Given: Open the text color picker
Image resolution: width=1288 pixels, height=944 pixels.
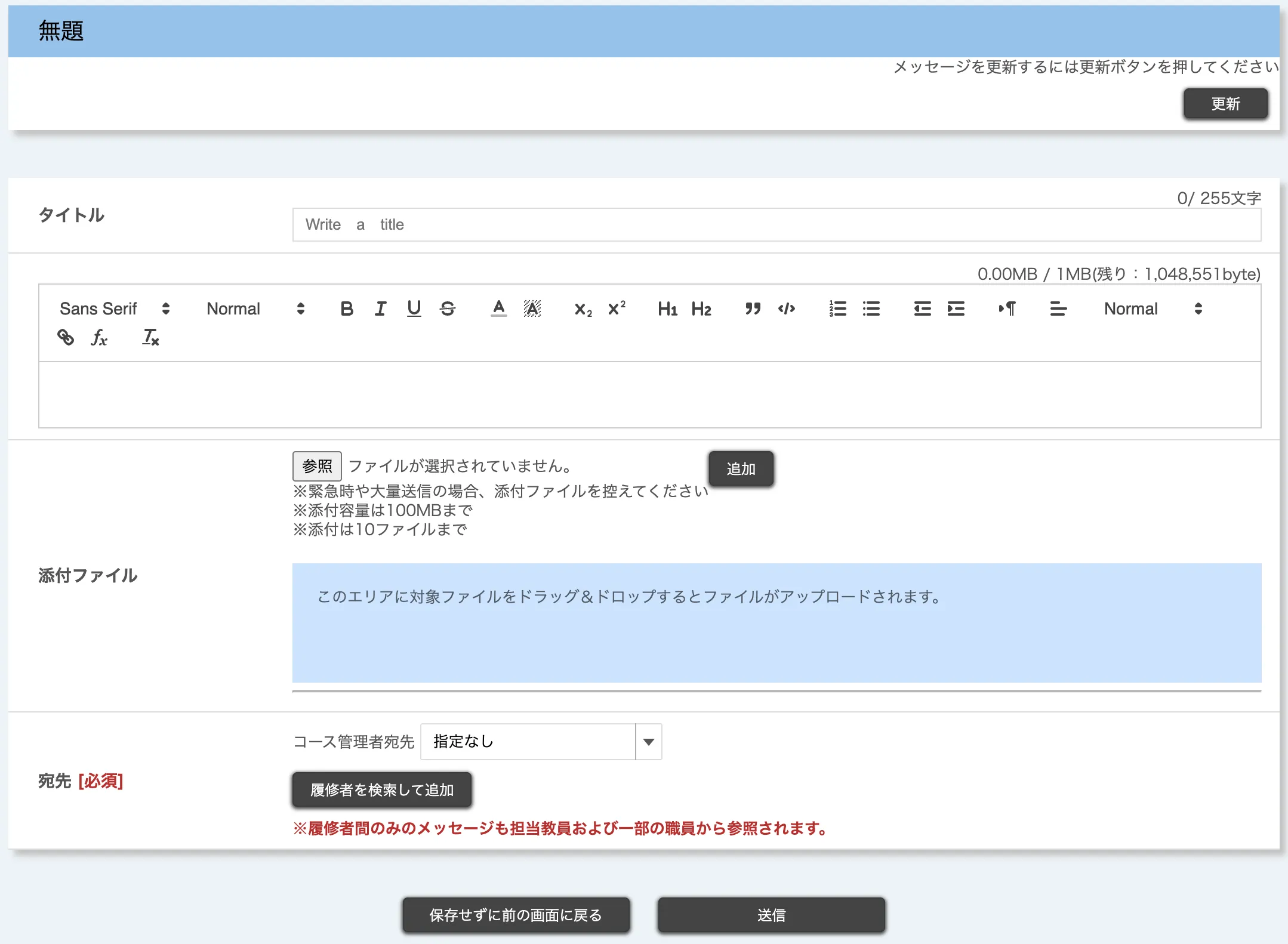Looking at the screenshot, I should 499,309.
